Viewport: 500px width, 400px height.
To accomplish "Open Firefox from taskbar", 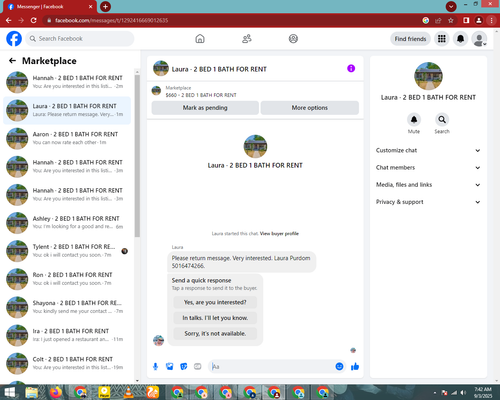I will pyautogui.click(x=56, y=392).
